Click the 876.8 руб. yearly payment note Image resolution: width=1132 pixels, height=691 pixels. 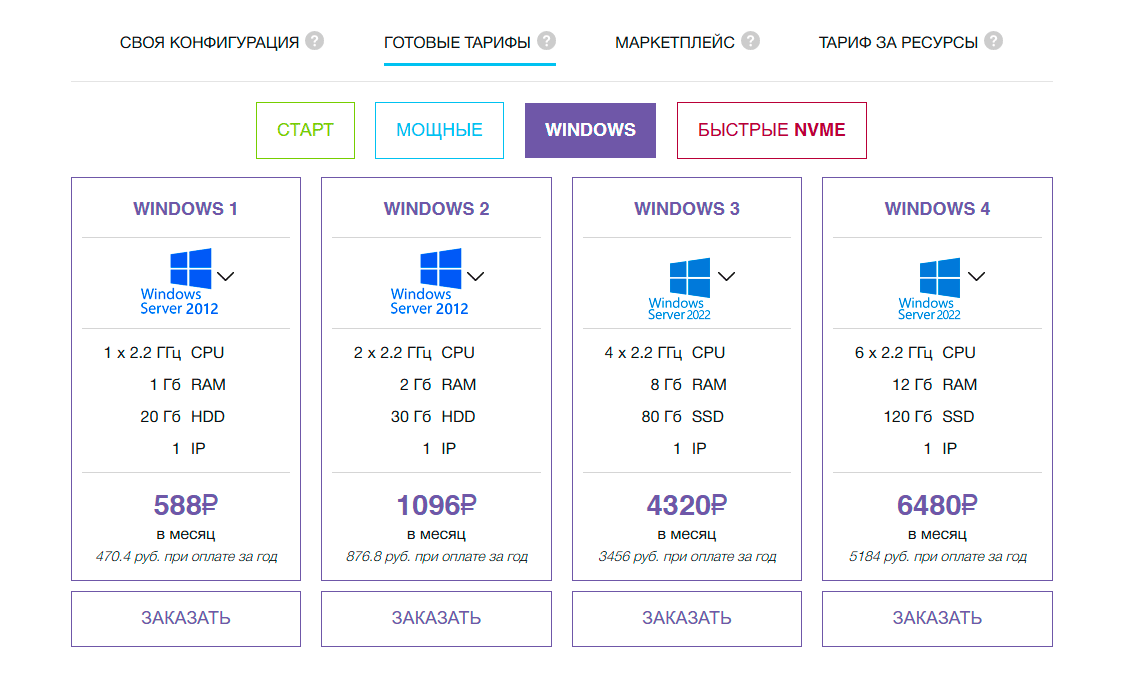click(x=437, y=557)
